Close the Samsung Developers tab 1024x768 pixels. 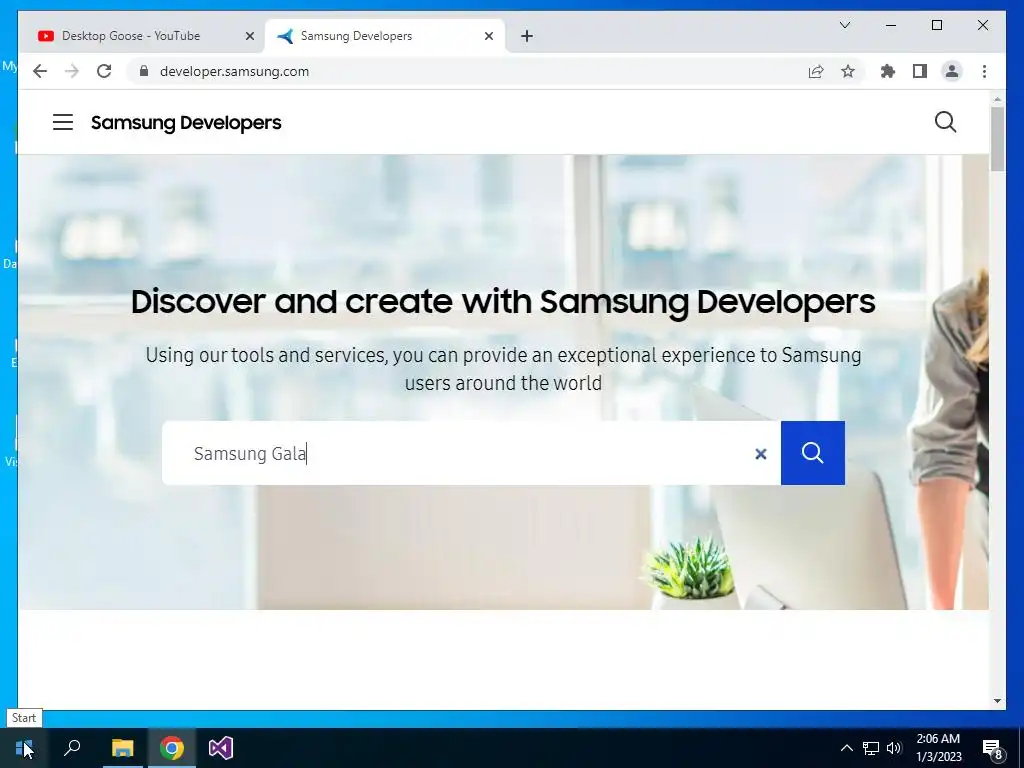(488, 36)
